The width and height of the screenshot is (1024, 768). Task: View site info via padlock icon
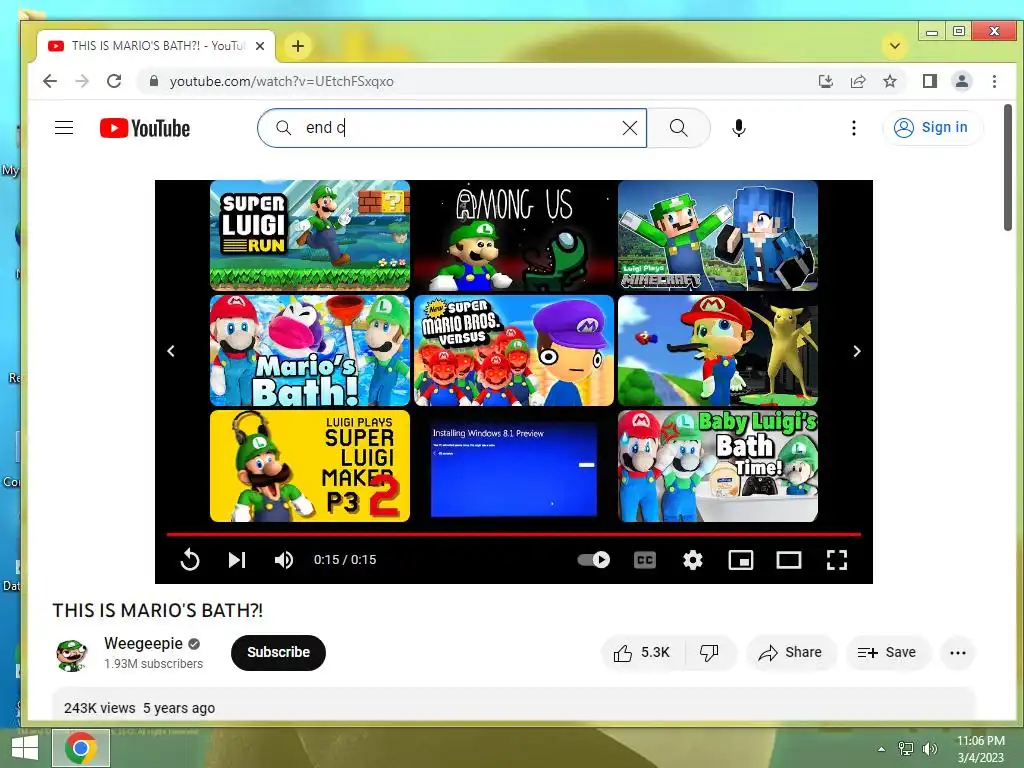coord(153,81)
